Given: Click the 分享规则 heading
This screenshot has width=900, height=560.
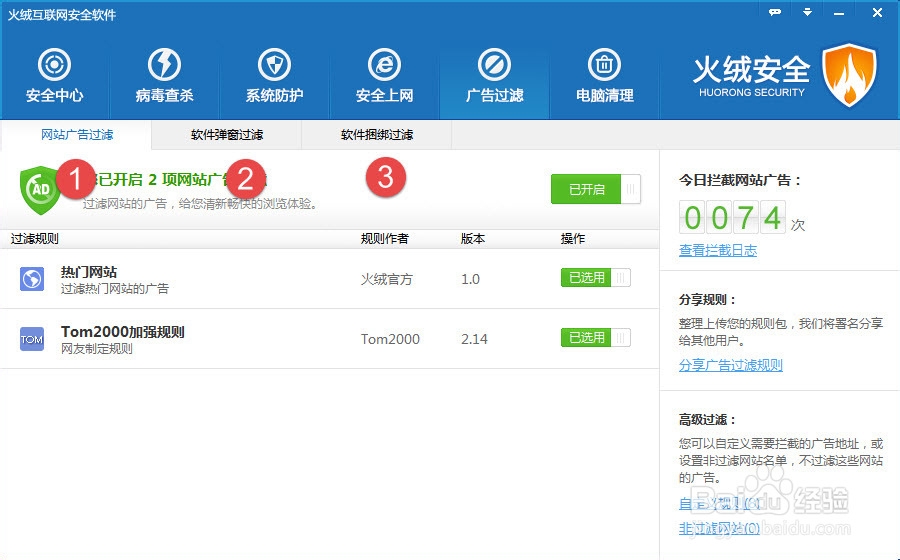Looking at the screenshot, I should click(x=708, y=300).
